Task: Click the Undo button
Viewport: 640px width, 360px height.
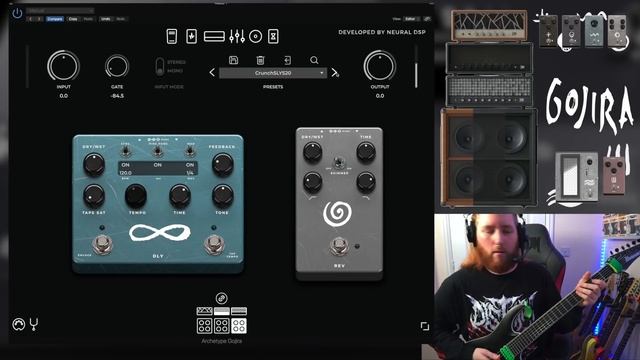Action: (x=106, y=19)
